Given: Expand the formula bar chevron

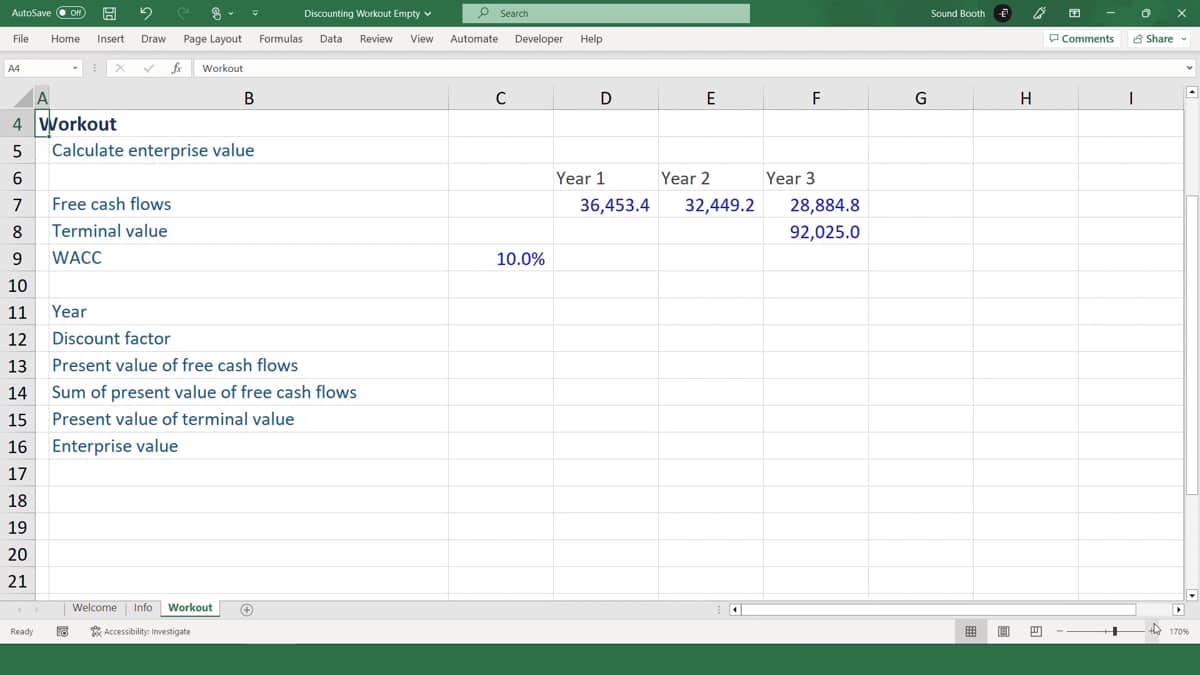Looking at the screenshot, I should tap(1189, 68).
